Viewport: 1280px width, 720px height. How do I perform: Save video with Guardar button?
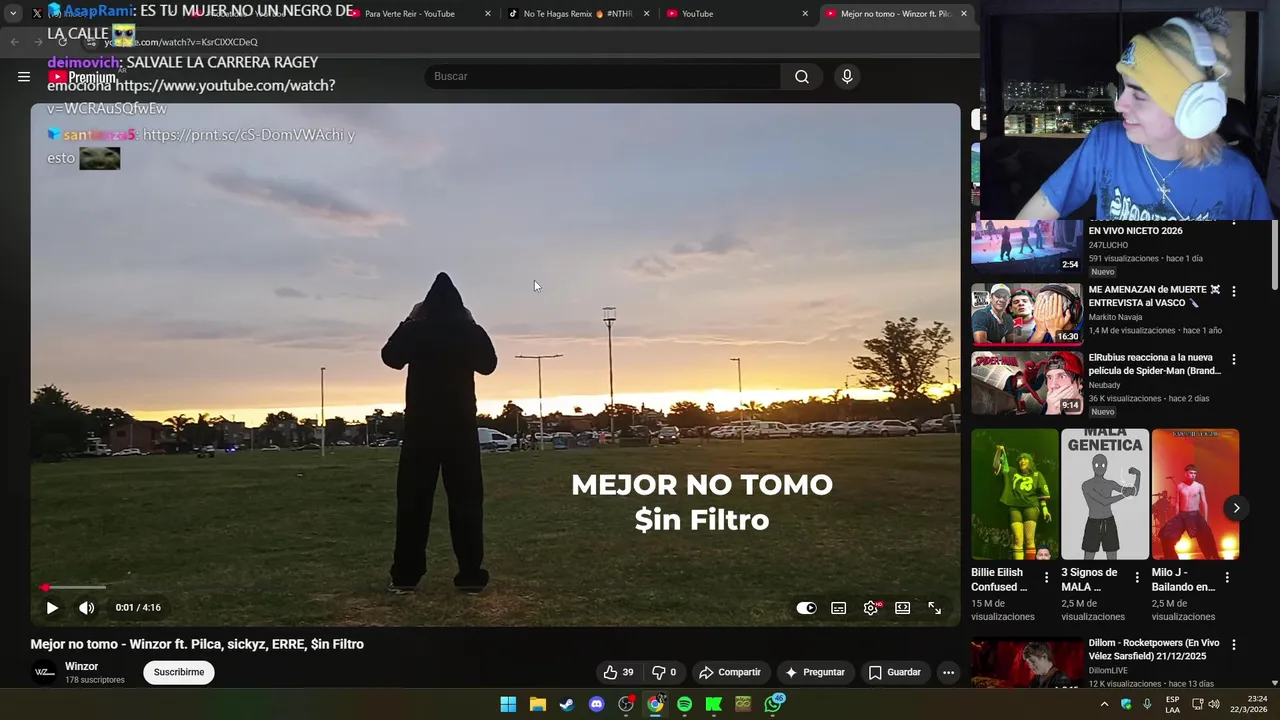[895, 672]
